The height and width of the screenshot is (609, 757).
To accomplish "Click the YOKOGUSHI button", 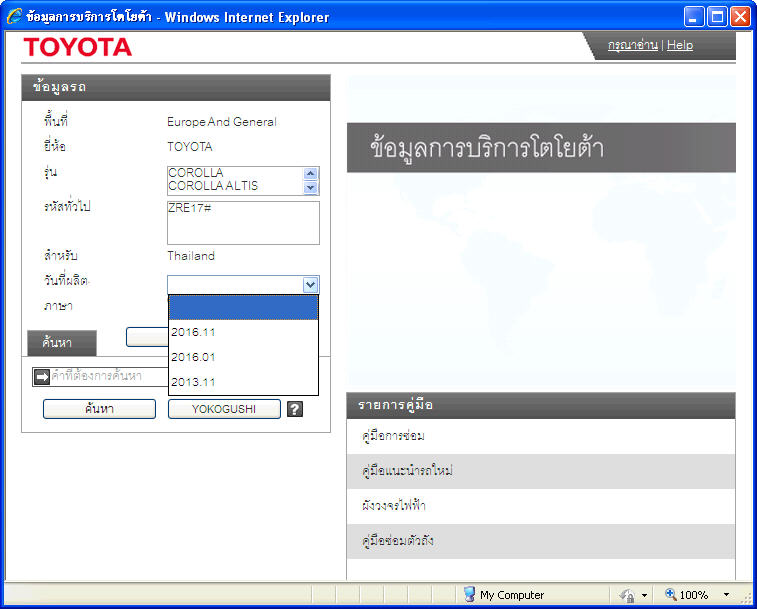I will [x=224, y=409].
